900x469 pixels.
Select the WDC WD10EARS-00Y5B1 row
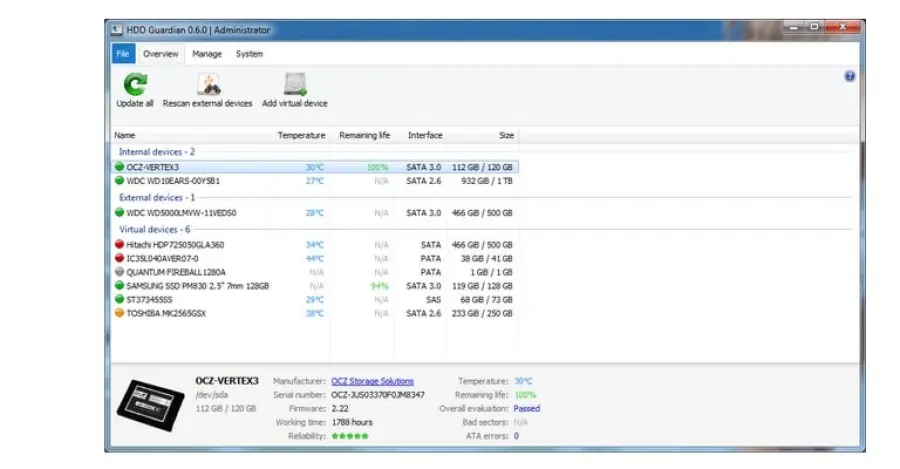(x=315, y=181)
